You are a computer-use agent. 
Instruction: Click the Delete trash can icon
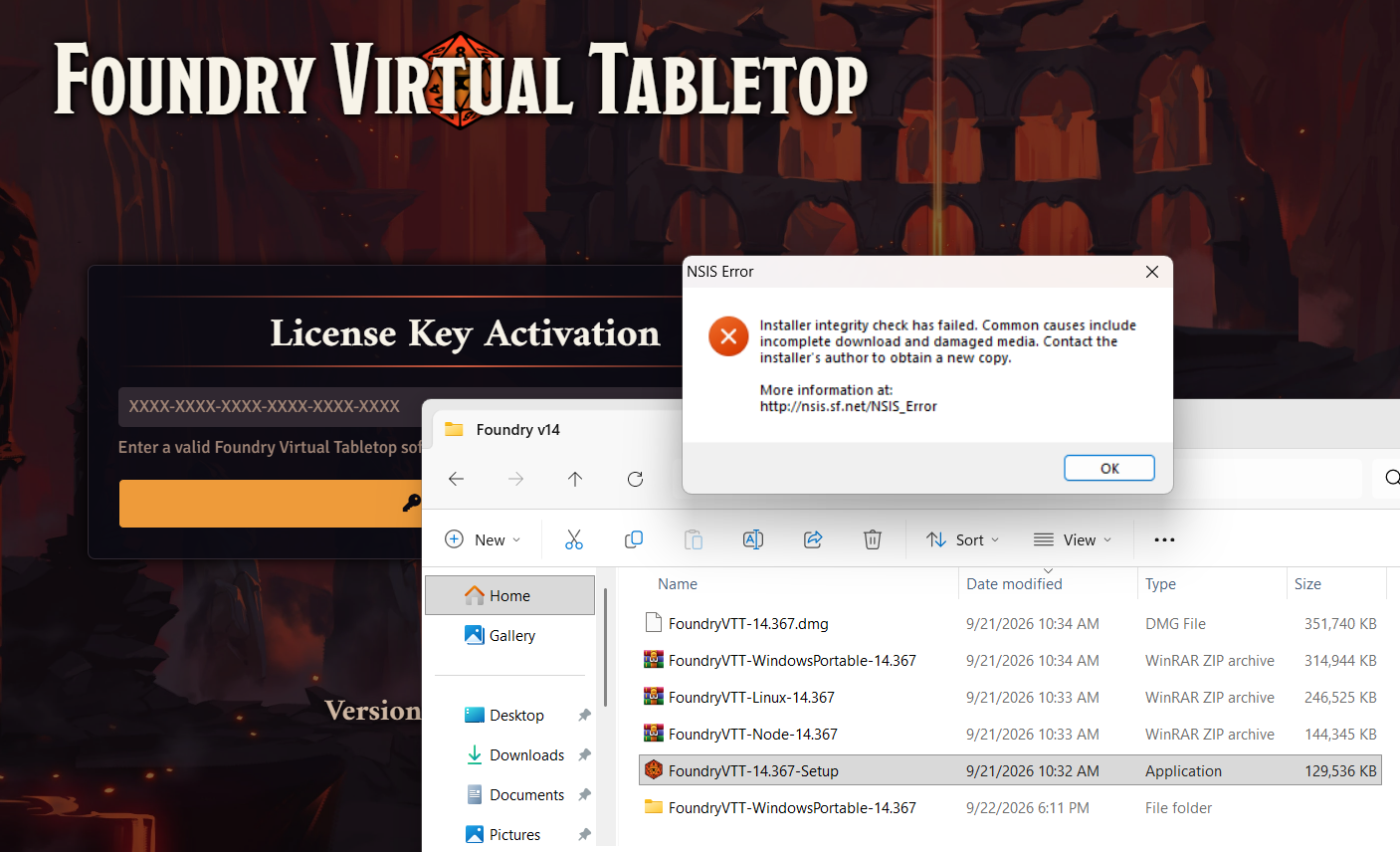point(873,539)
